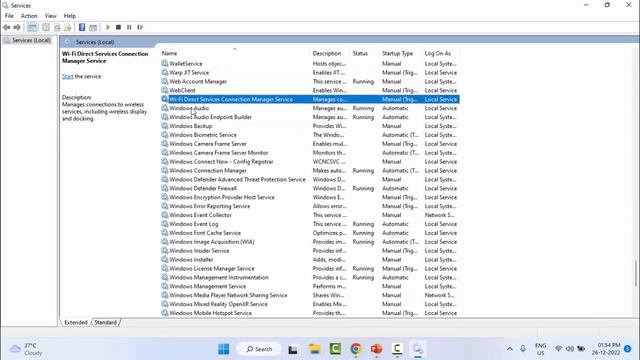640x360 pixels.
Task: Open the File menu
Action: pos(9,16)
